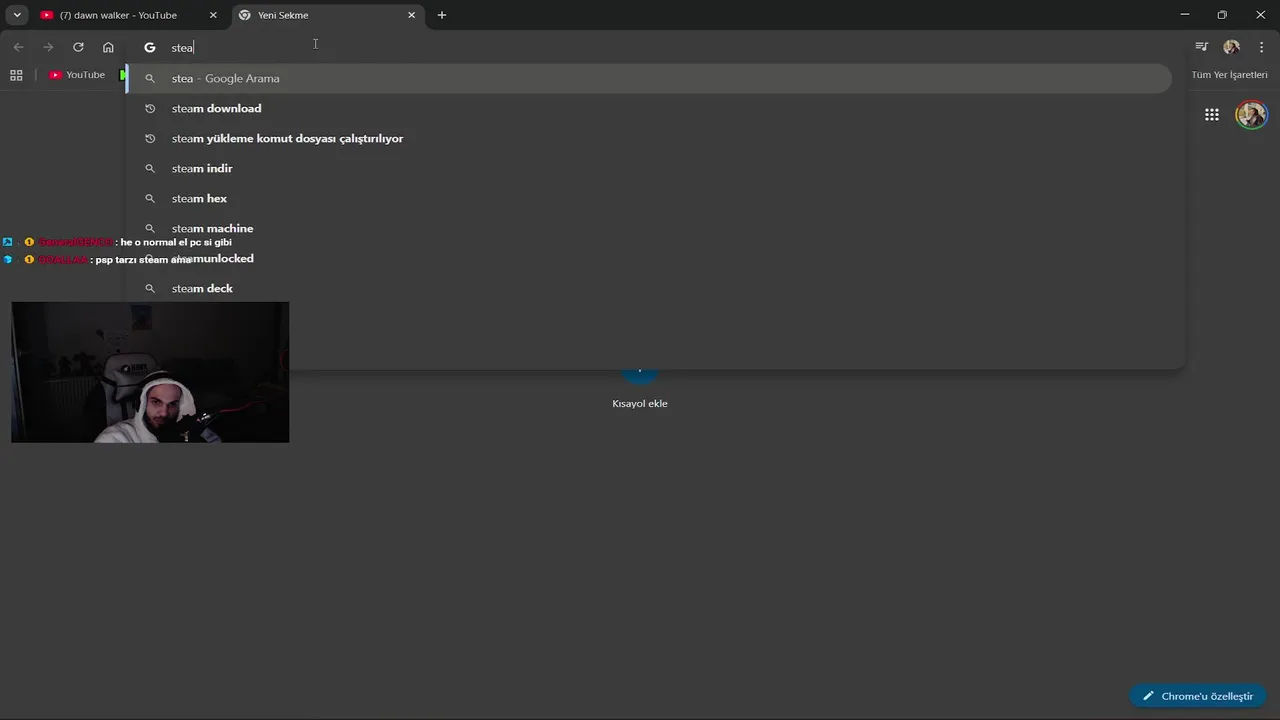The height and width of the screenshot is (720, 1280).
Task: Open the home page icon
Action: click(x=108, y=47)
